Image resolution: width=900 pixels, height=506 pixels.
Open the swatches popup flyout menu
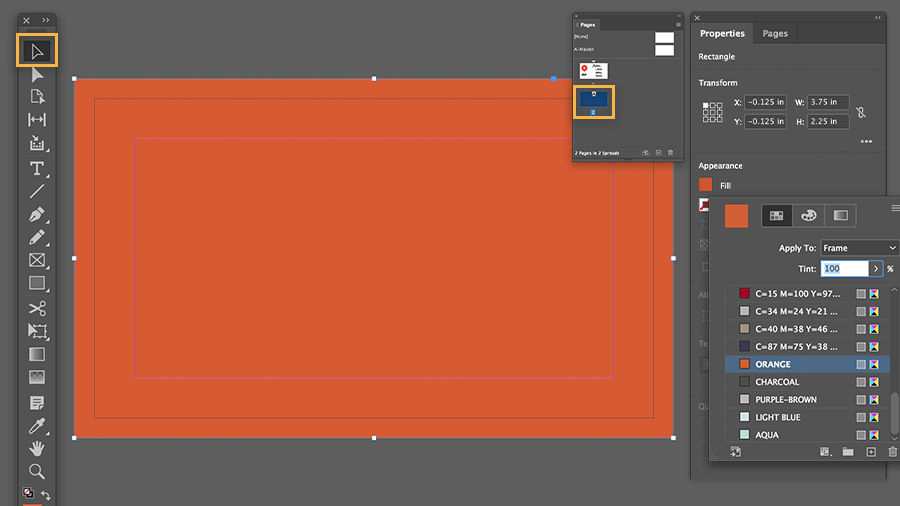[895, 208]
